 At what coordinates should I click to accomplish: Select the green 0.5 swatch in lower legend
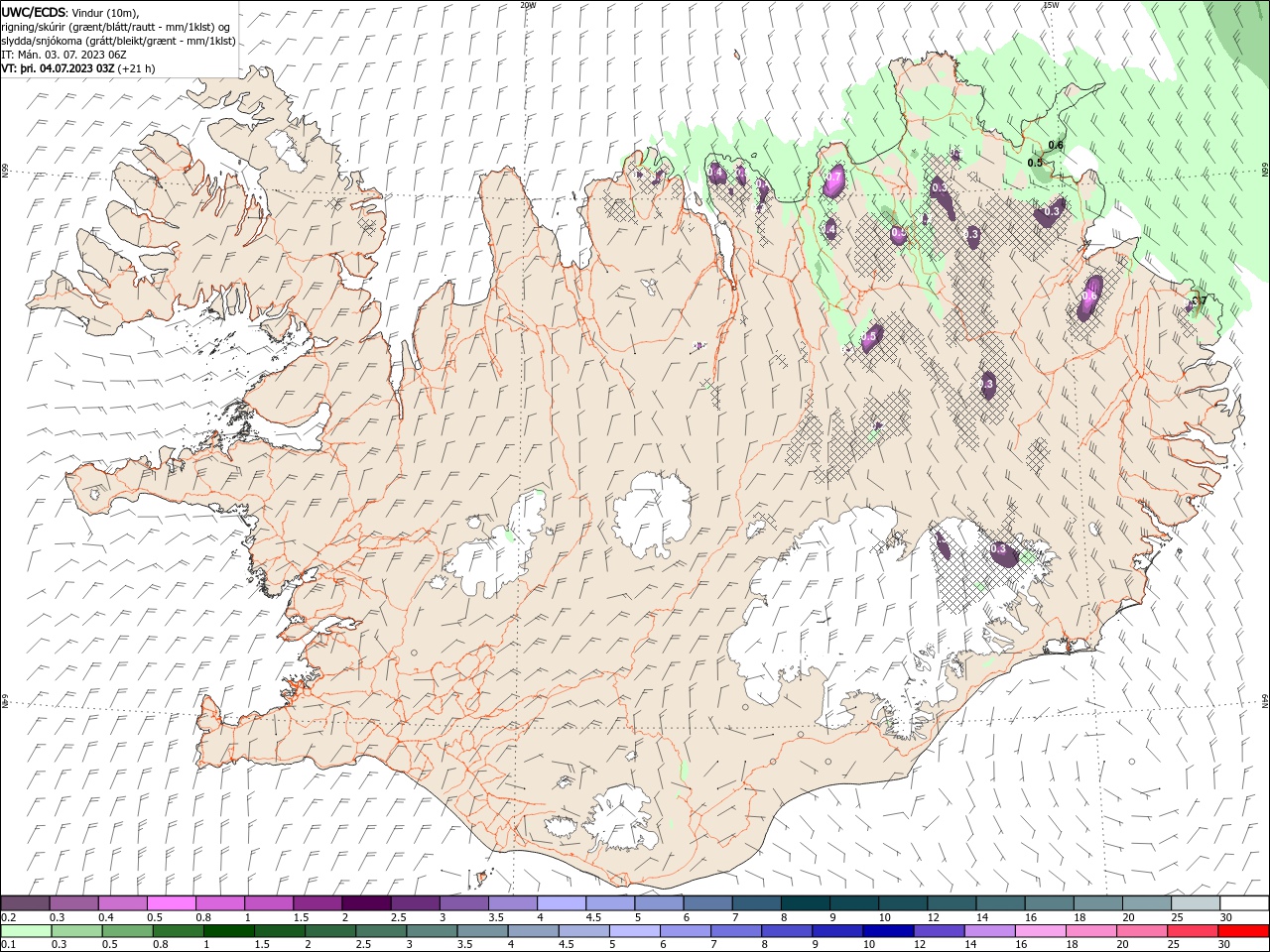(x=127, y=931)
